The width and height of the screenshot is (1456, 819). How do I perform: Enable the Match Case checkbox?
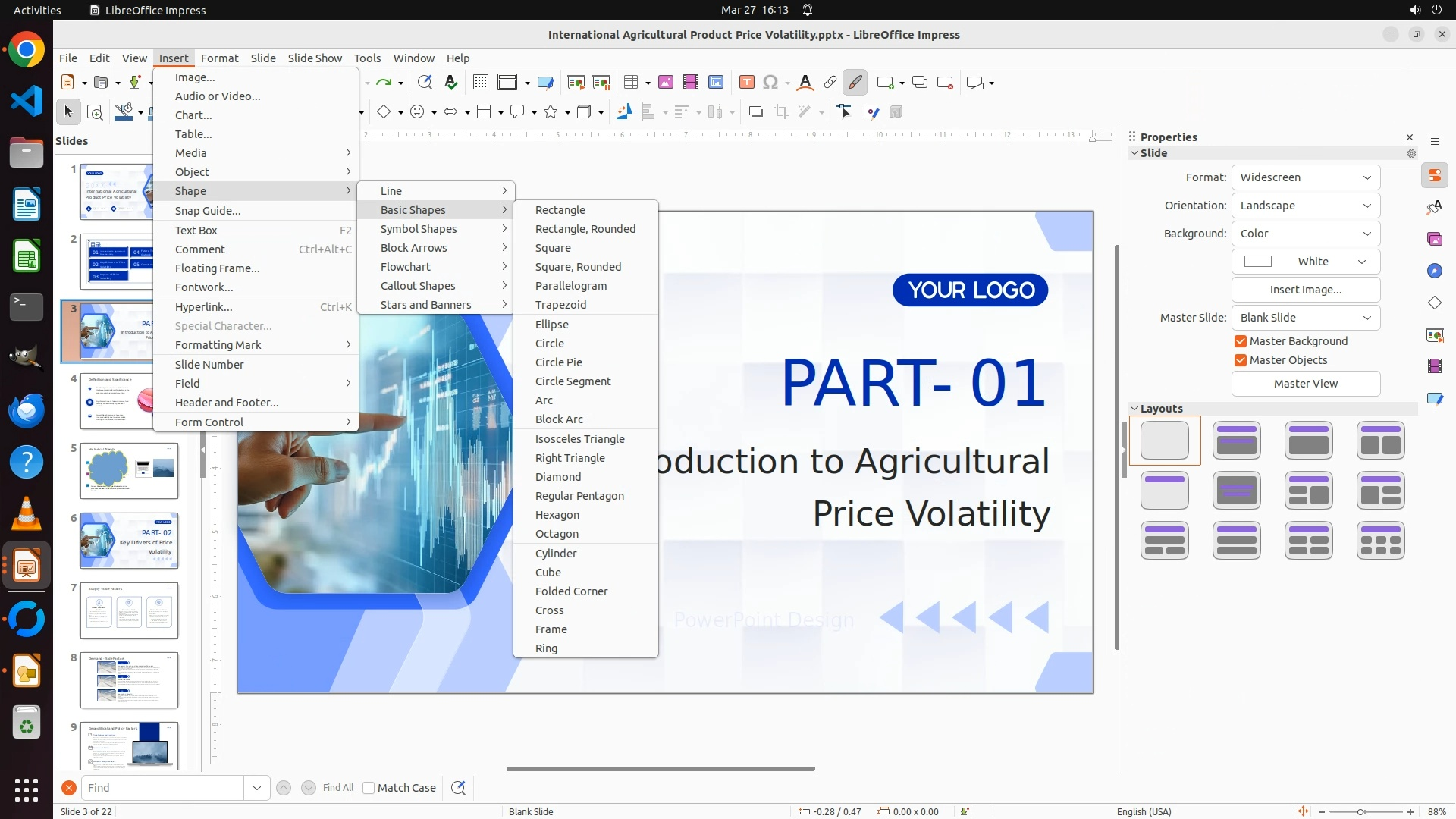pos(369,788)
